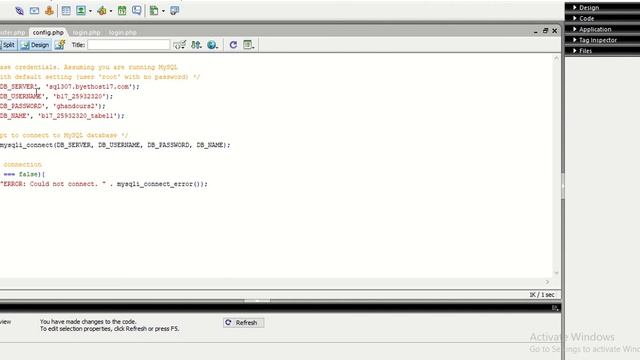Click the 'b17_25932320' username string
This screenshot has width=640, height=360.
pyautogui.click(x=79, y=96)
